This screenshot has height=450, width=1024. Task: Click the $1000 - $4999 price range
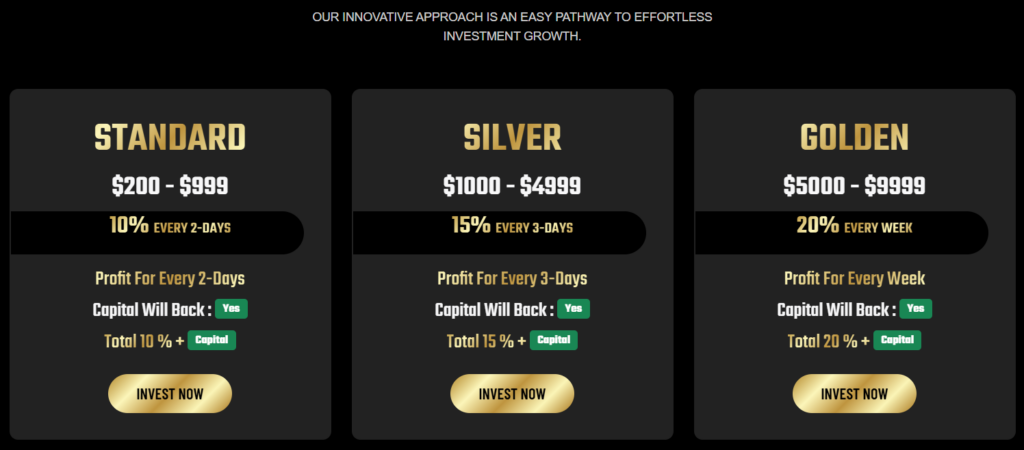512,185
